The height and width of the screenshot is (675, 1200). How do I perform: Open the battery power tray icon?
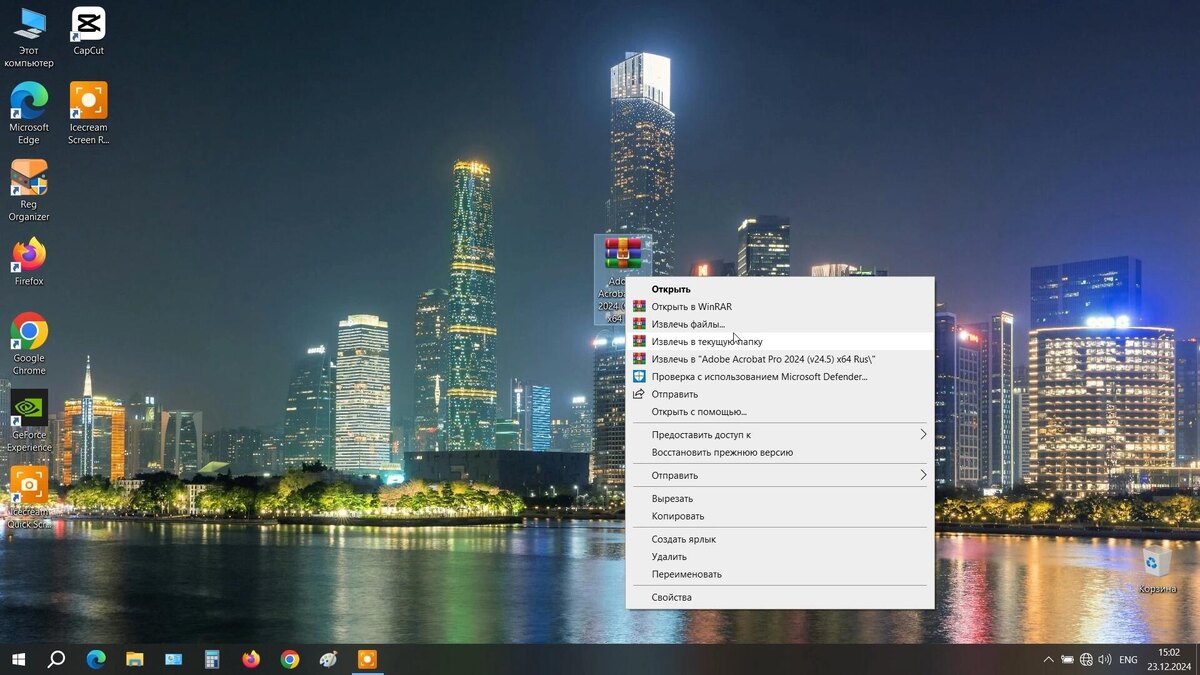point(1067,660)
